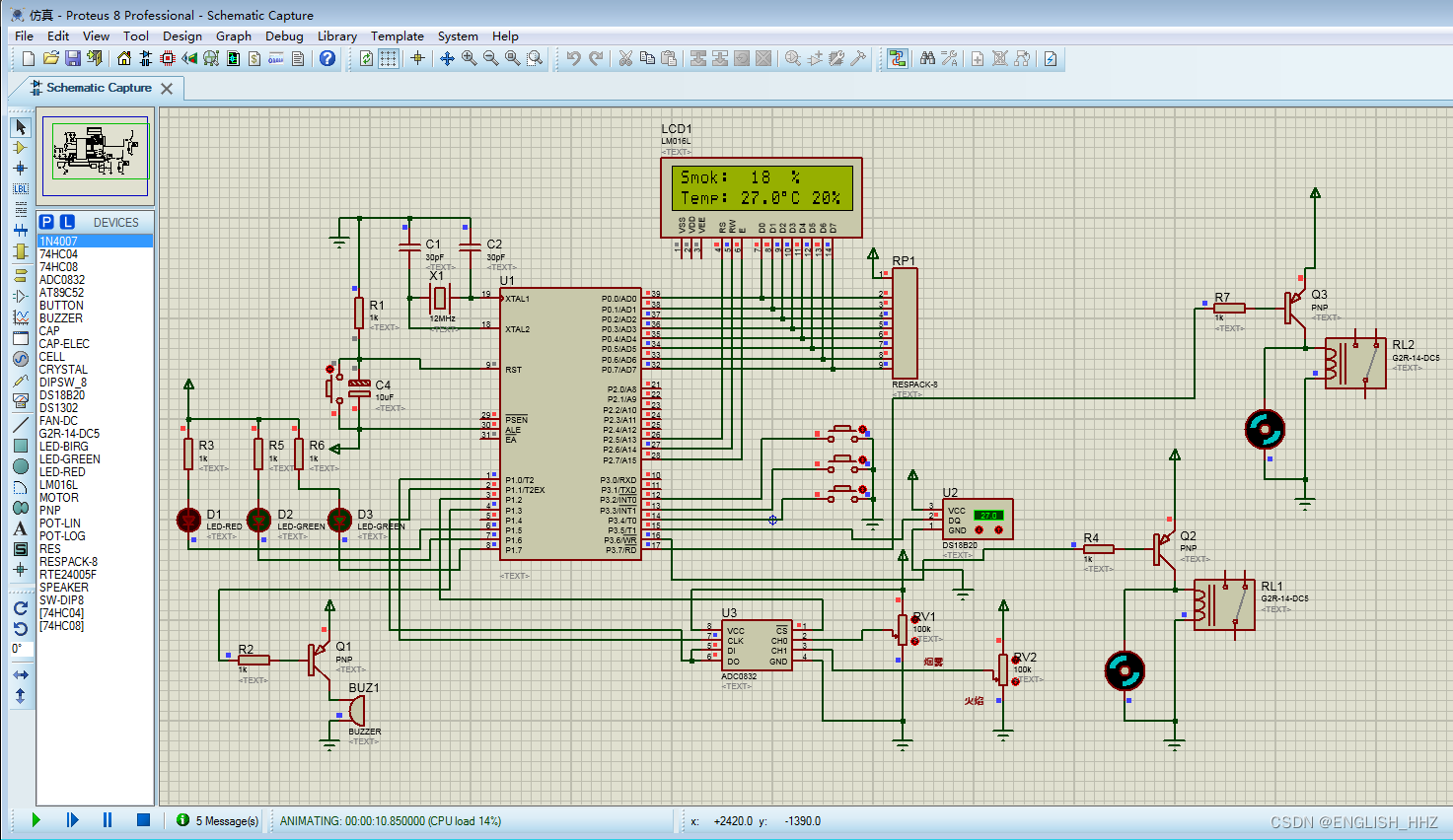Stop the simulation with the square button

(143, 820)
